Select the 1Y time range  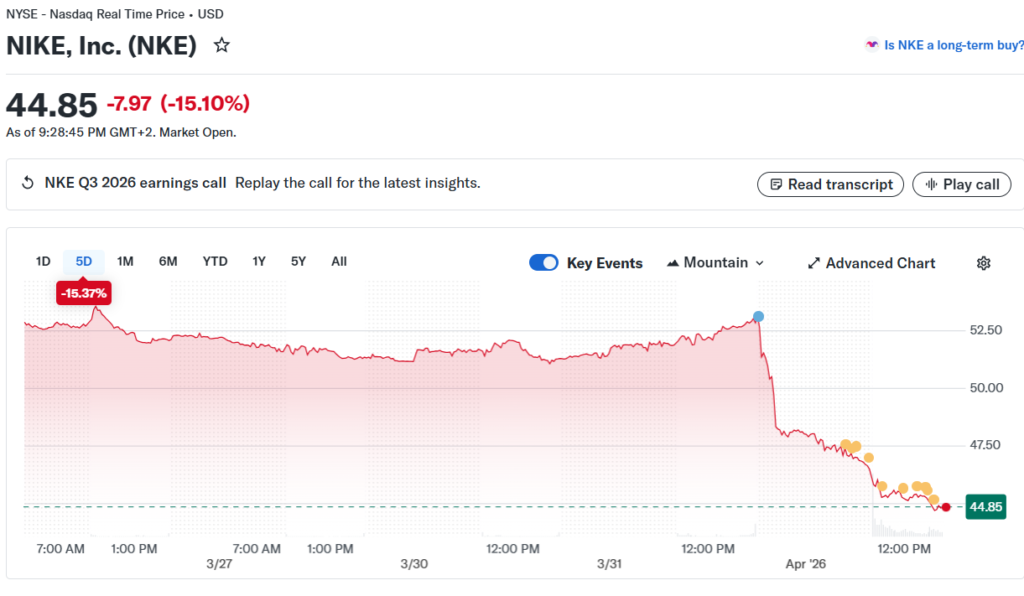(x=259, y=262)
